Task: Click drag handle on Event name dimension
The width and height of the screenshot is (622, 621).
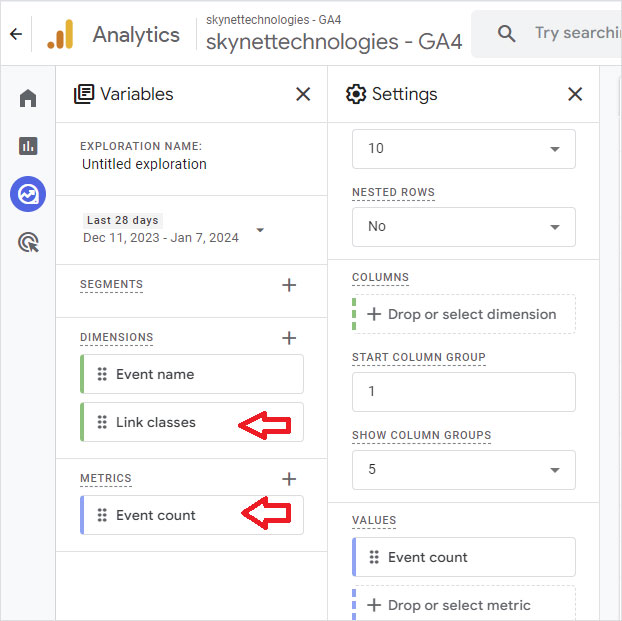Action: click(x=102, y=374)
